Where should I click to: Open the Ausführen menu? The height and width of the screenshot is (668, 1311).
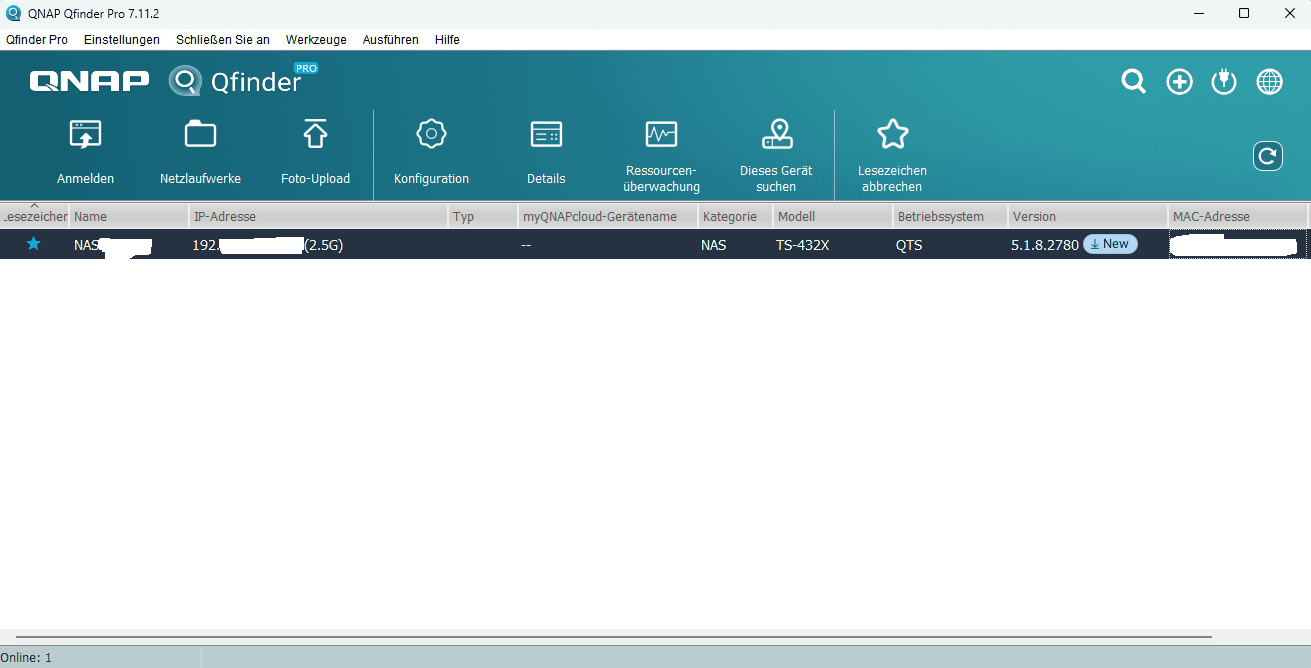[391, 40]
